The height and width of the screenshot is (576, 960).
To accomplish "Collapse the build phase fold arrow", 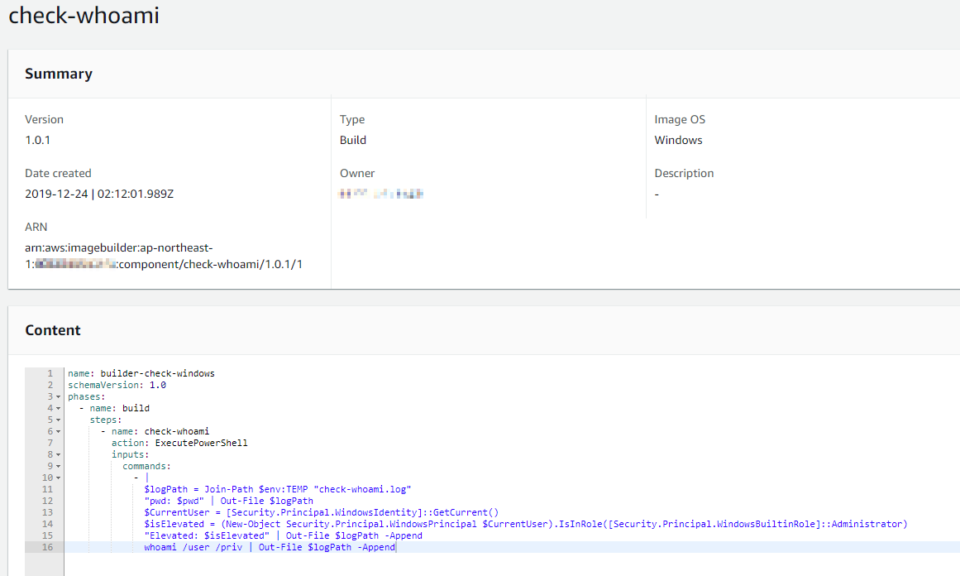I will [x=59, y=408].
